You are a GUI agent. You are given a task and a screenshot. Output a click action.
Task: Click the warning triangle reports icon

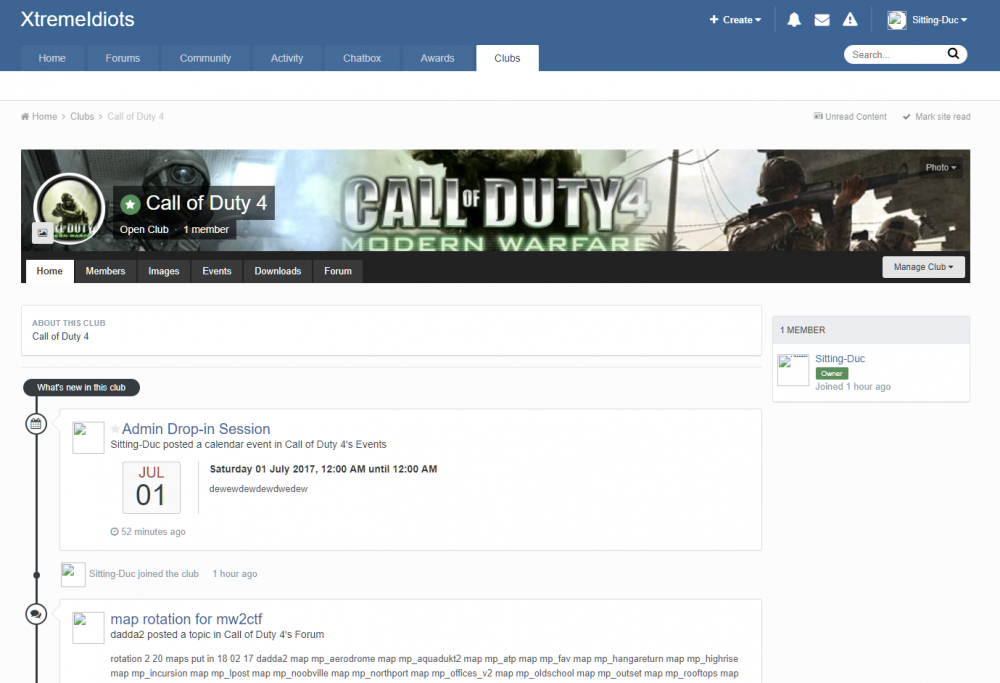click(x=850, y=20)
